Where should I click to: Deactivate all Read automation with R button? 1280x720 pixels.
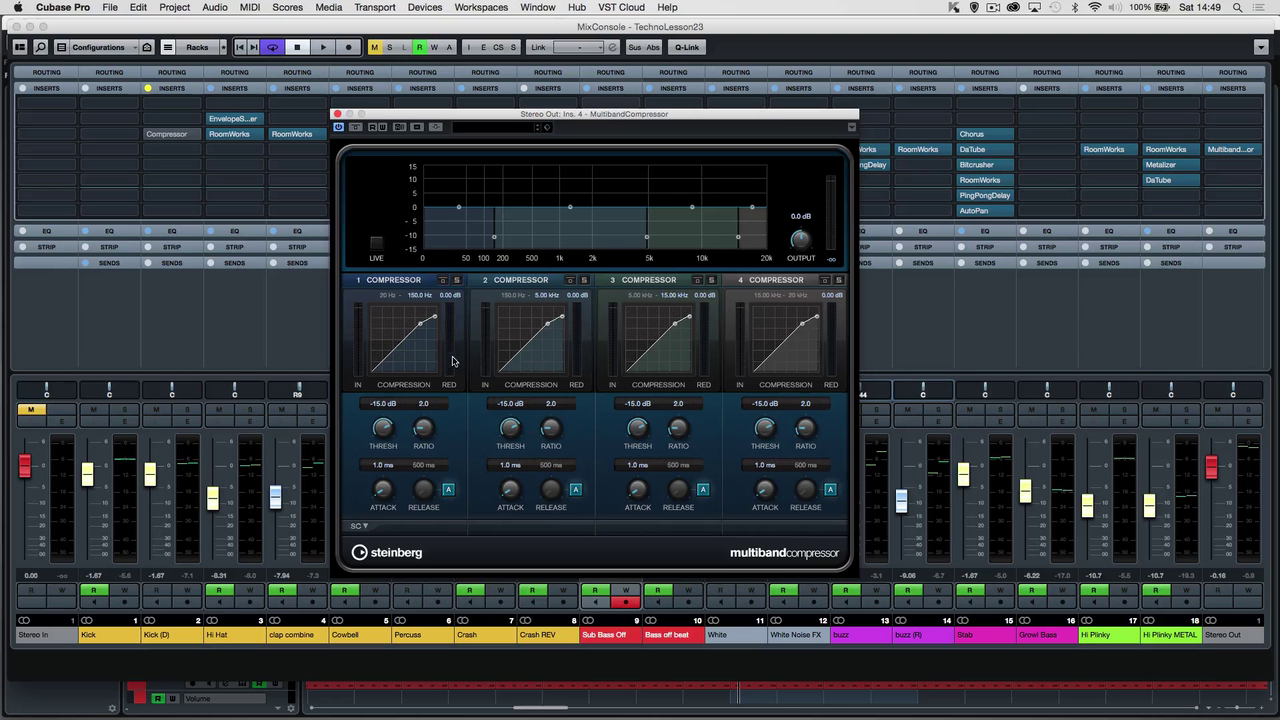419,47
